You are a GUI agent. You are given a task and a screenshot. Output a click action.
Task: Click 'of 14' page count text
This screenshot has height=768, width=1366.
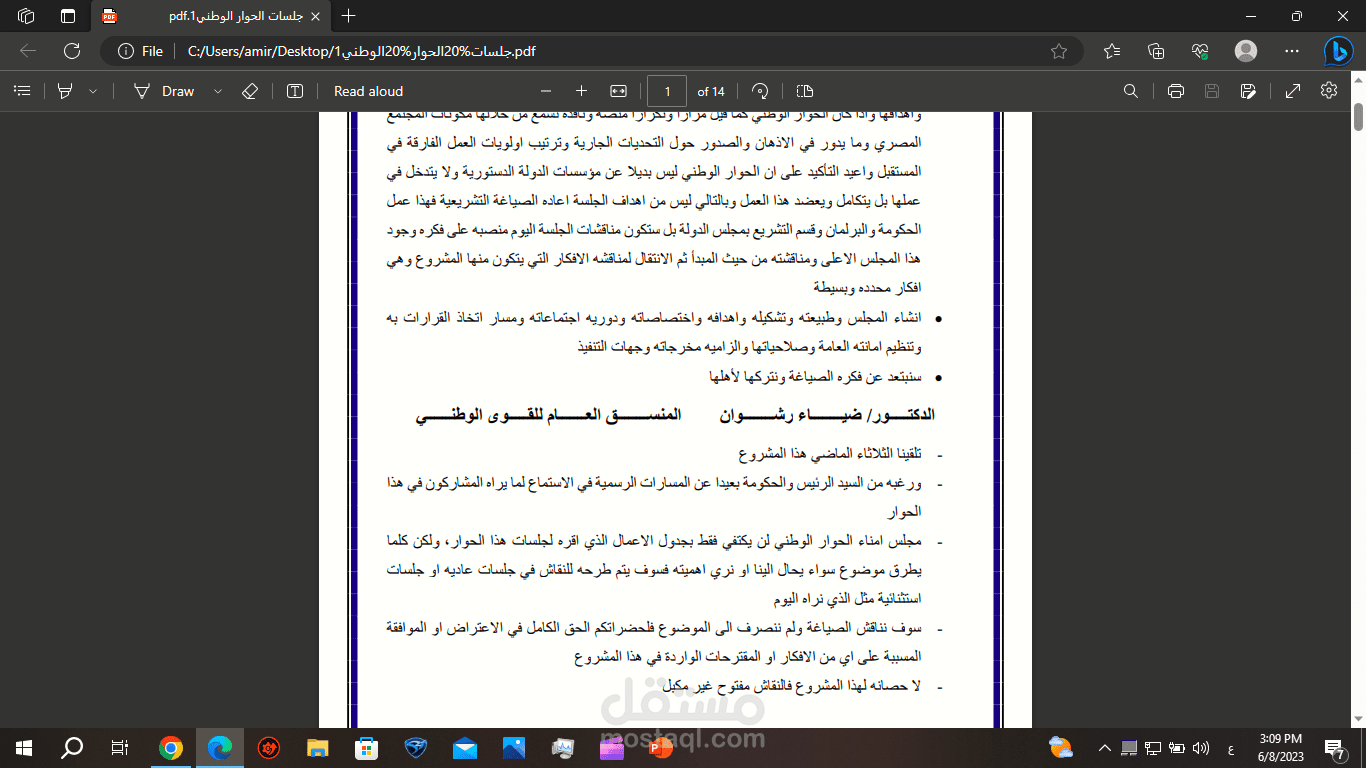coord(711,91)
